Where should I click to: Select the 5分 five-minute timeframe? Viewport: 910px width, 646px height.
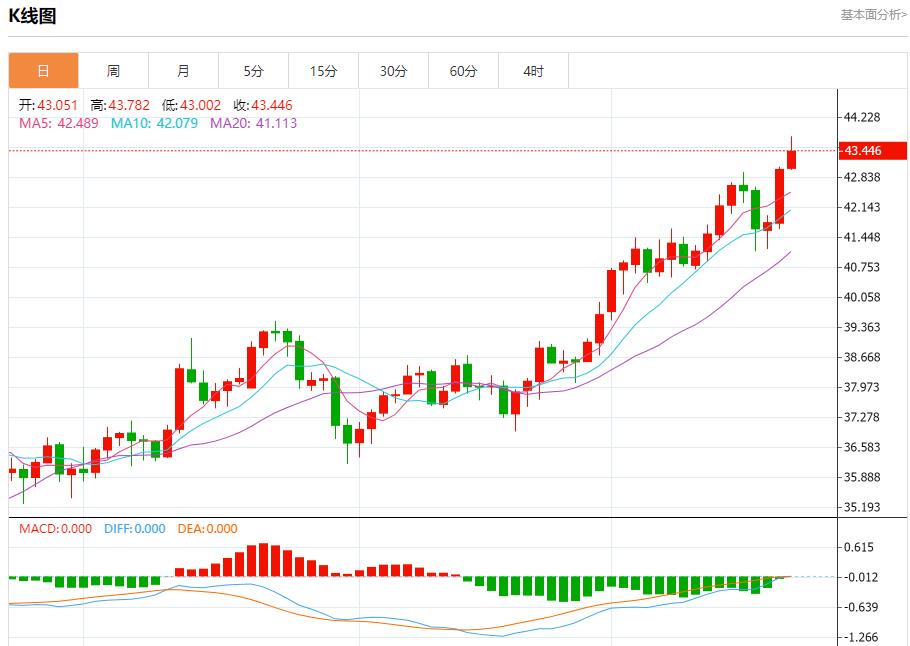253,70
